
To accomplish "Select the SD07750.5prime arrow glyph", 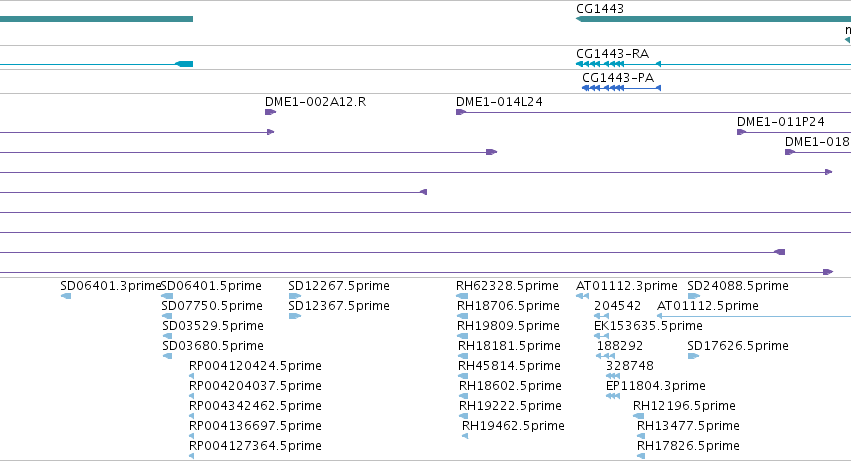I will tap(167, 316).
